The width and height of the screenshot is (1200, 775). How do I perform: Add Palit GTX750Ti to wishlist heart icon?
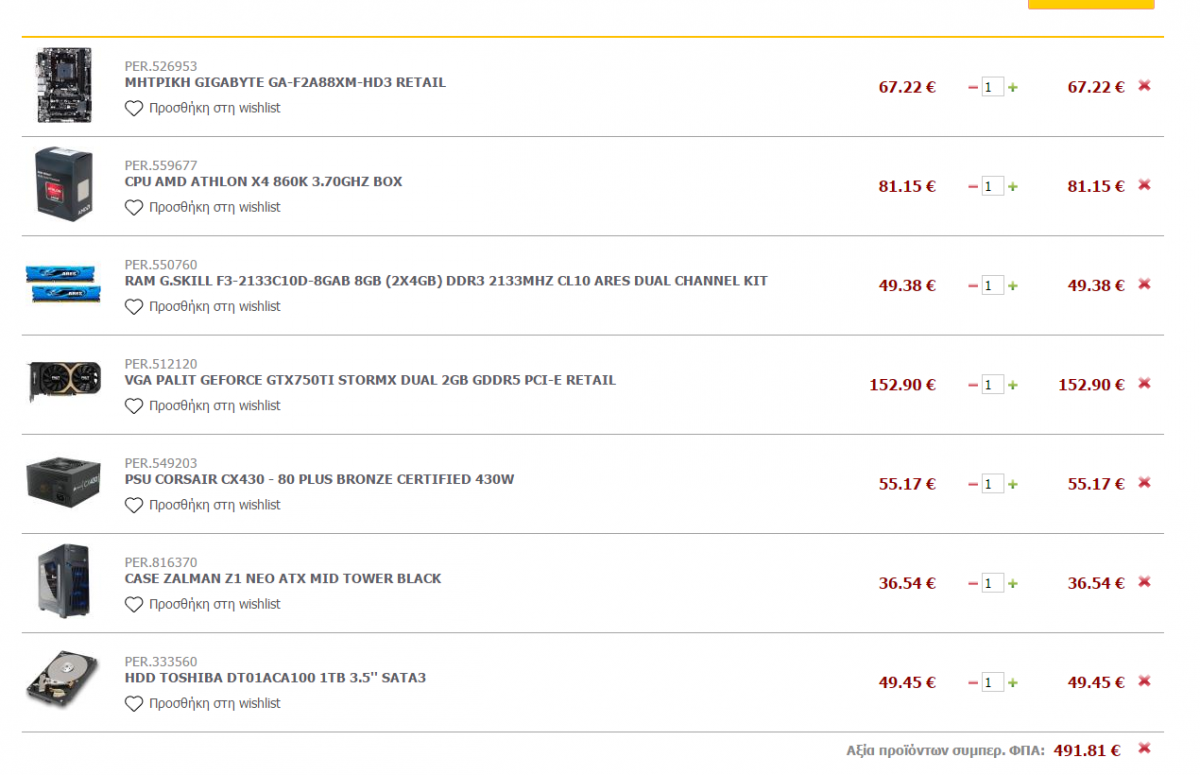[x=134, y=406]
